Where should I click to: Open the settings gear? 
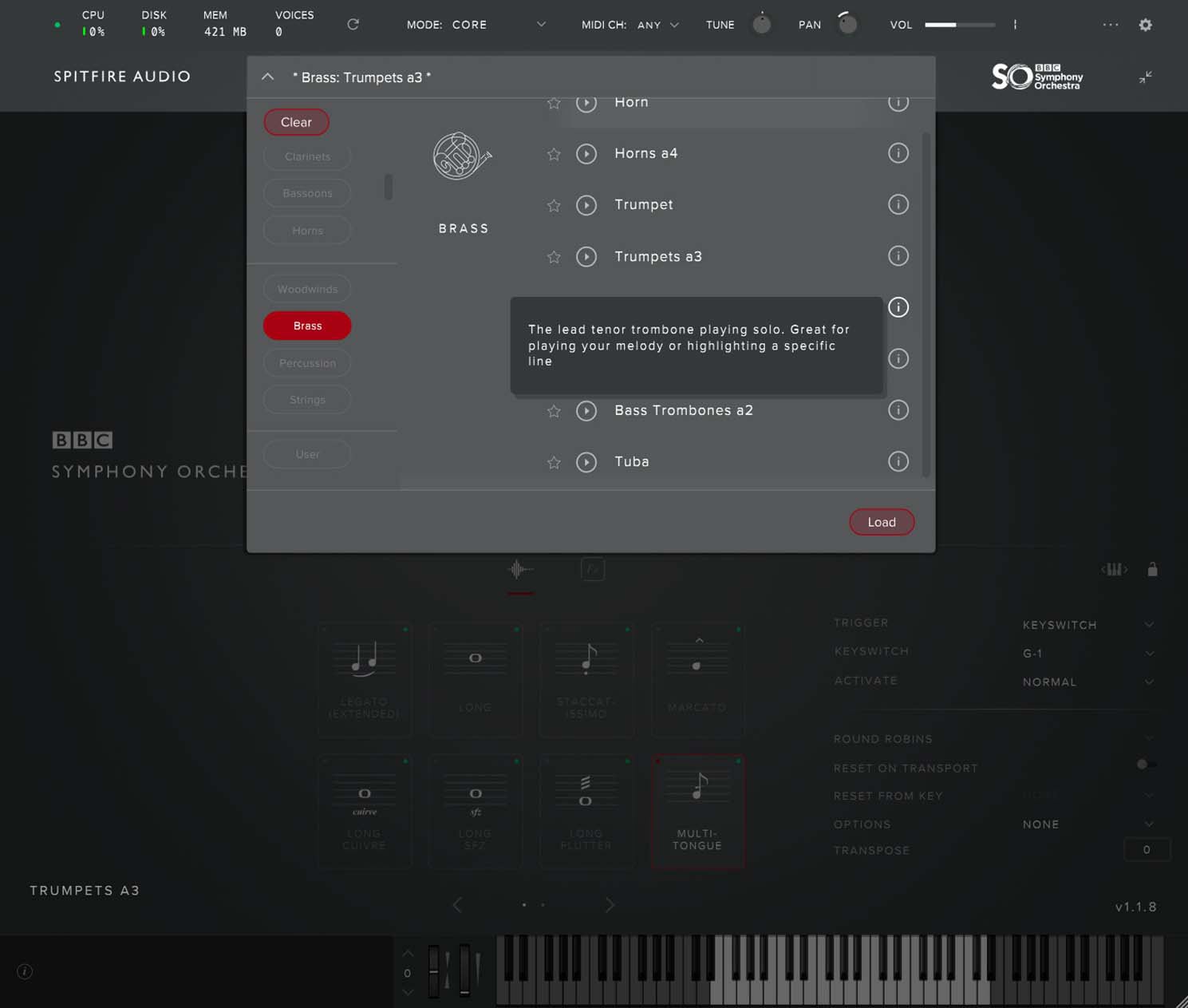[x=1146, y=25]
